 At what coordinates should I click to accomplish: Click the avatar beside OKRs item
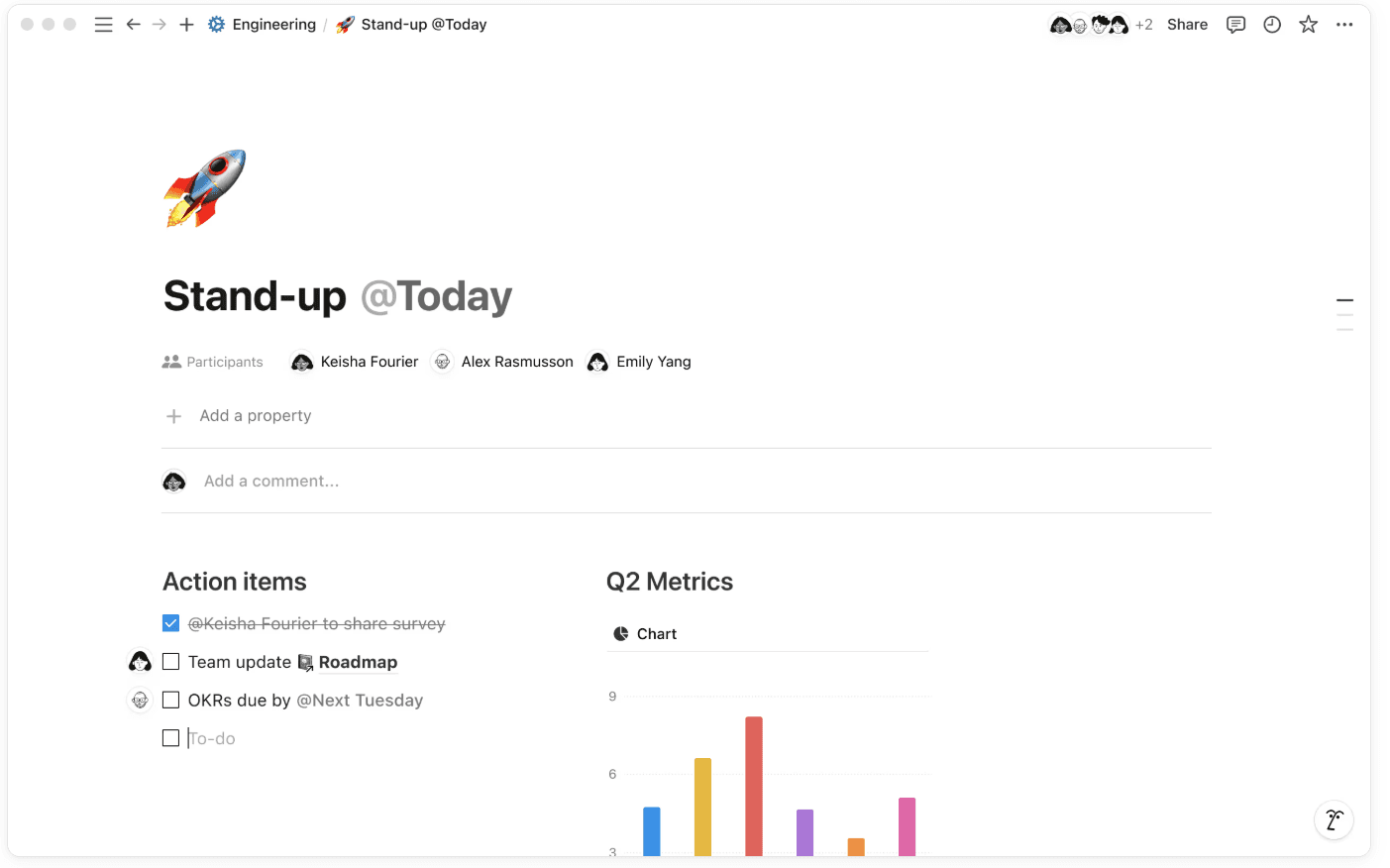point(140,701)
